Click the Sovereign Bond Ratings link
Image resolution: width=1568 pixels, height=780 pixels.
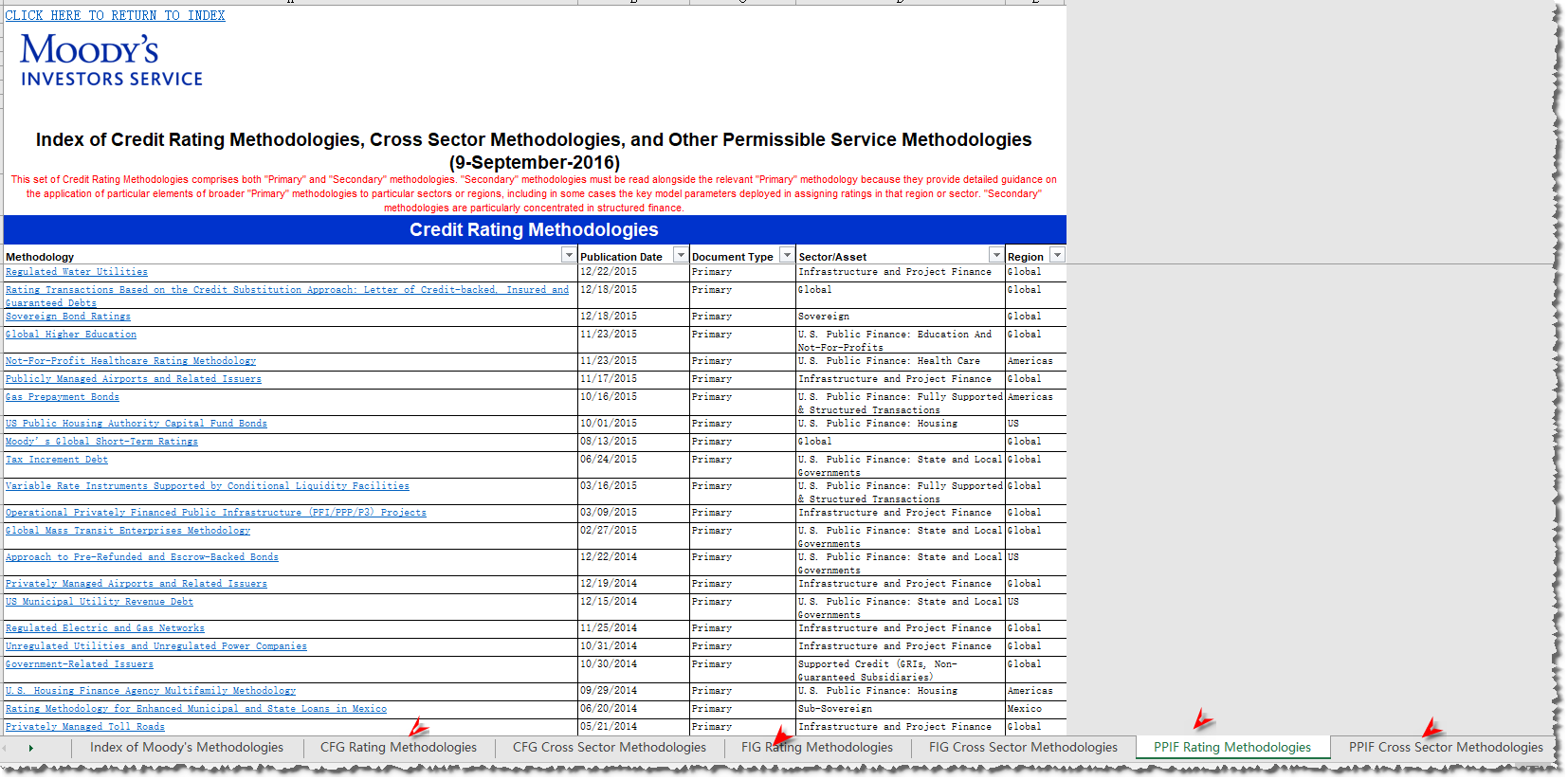68,317
